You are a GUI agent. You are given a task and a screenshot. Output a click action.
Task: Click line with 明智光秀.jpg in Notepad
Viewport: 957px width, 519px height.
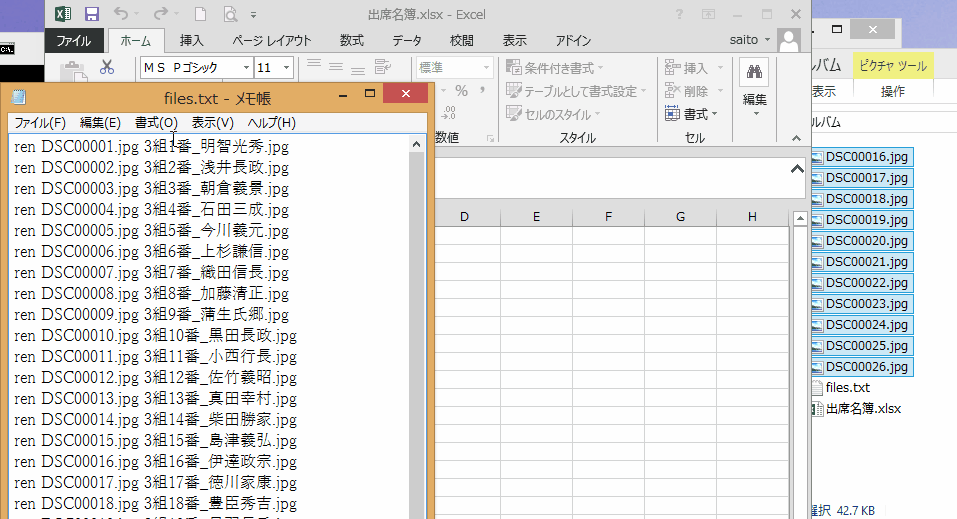pos(151,147)
